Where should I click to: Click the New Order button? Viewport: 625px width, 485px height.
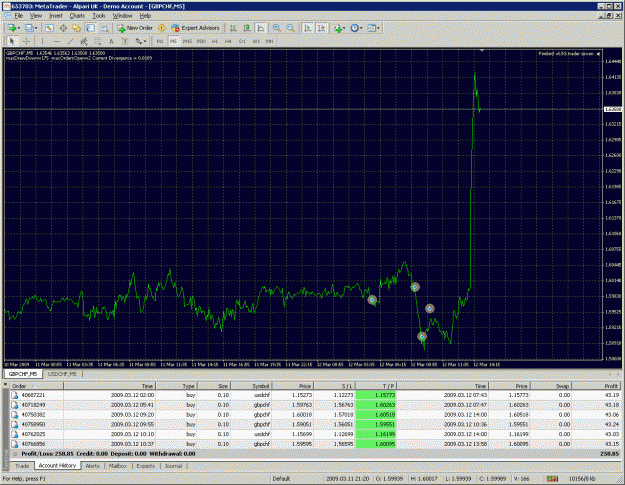tap(135, 28)
